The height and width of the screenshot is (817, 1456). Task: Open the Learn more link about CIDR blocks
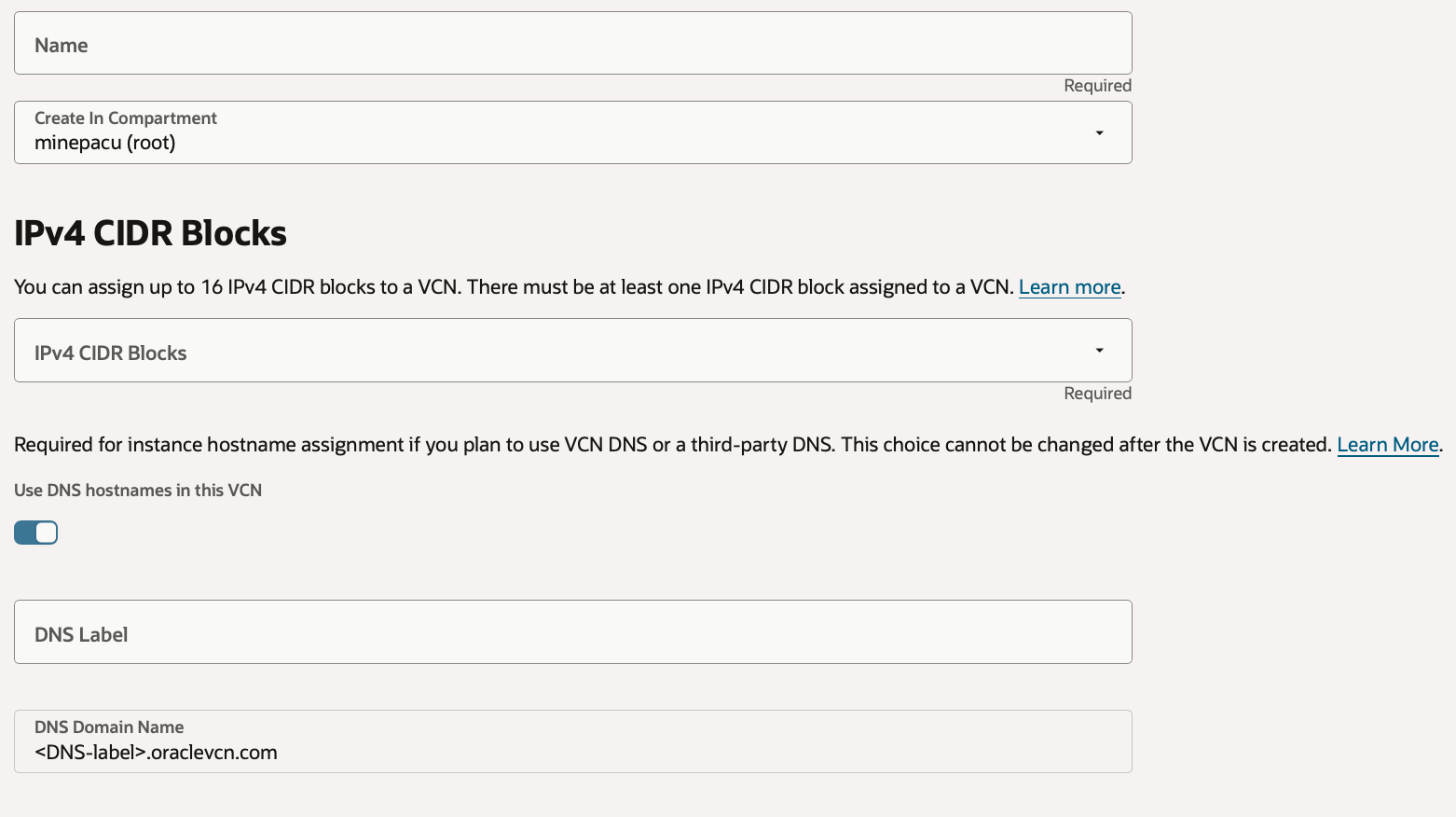tap(1069, 287)
